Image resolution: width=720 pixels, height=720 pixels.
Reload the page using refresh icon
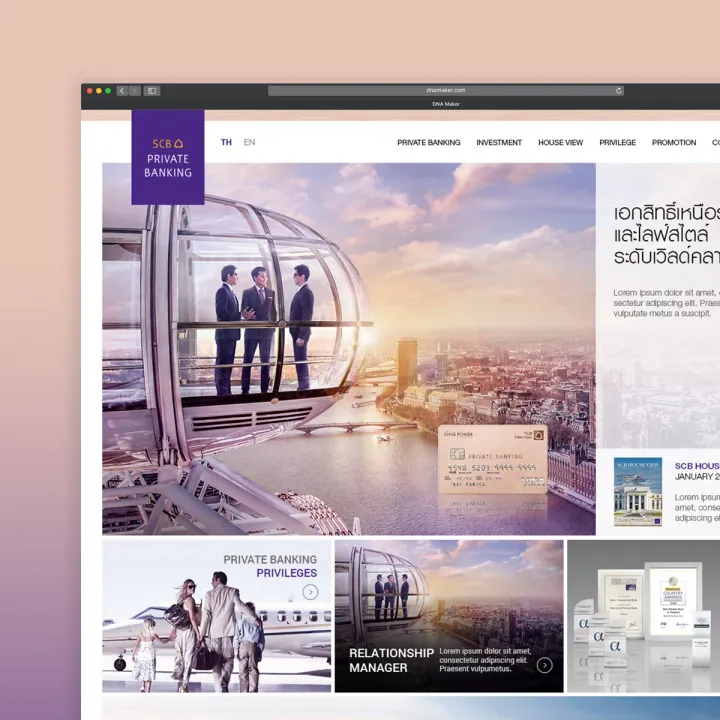(619, 91)
